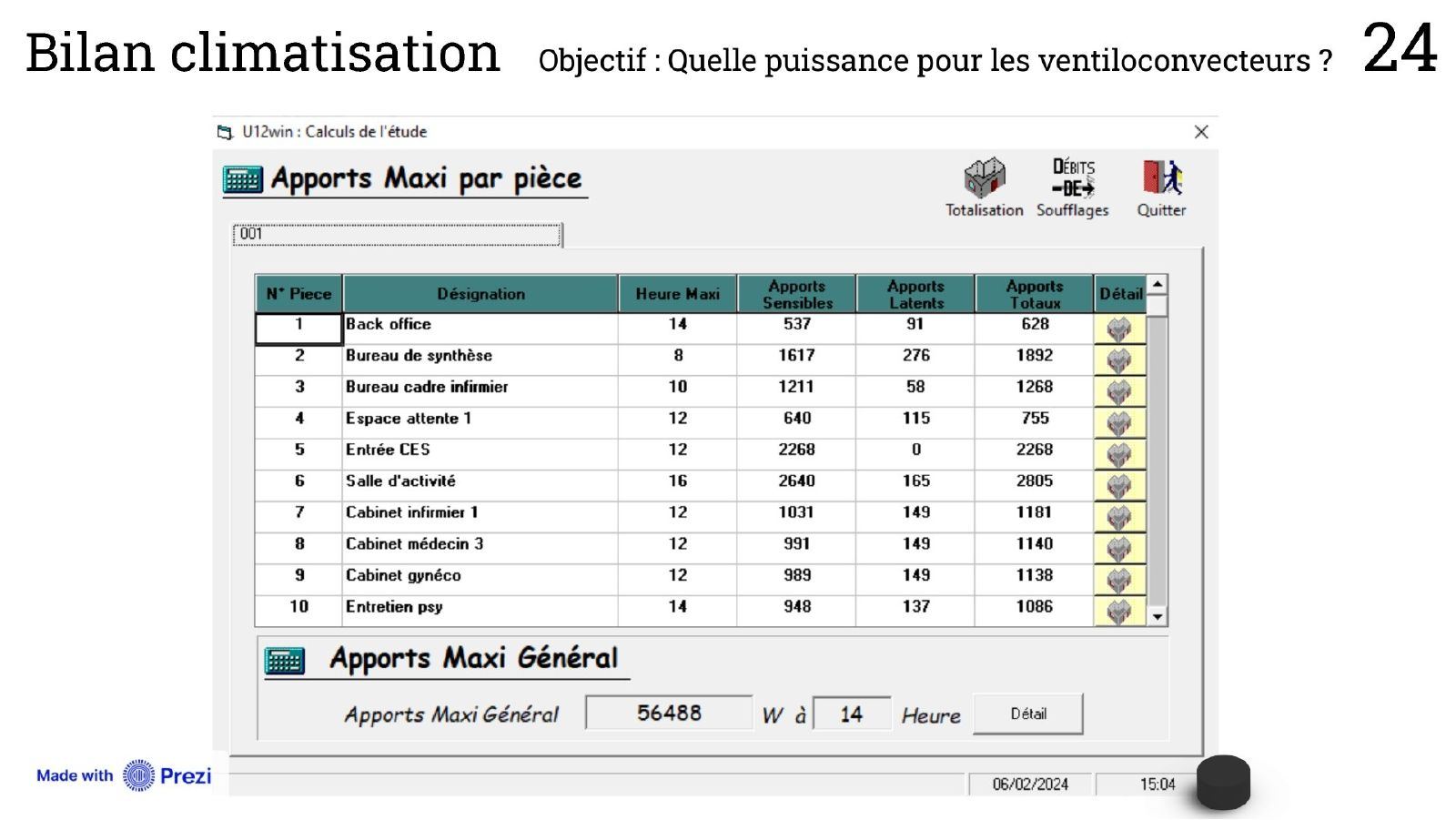
Task: Open the Totalisation tool
Action: tap(985, 187)
